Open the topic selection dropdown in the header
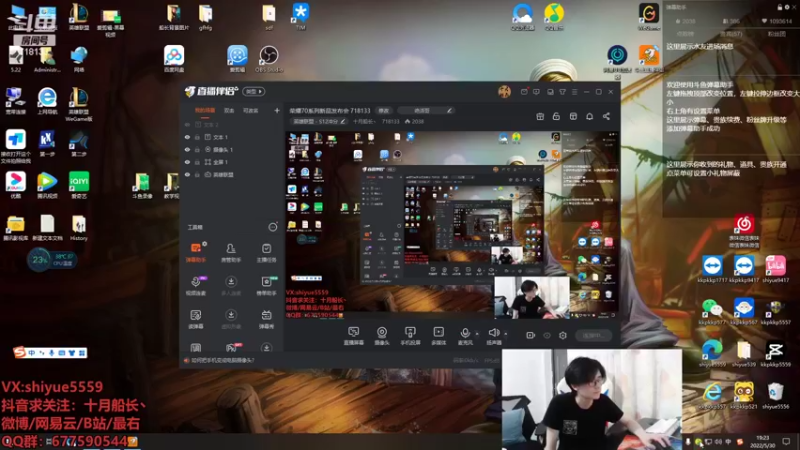Viewport: 800px width, 450px height. [426, 110]
